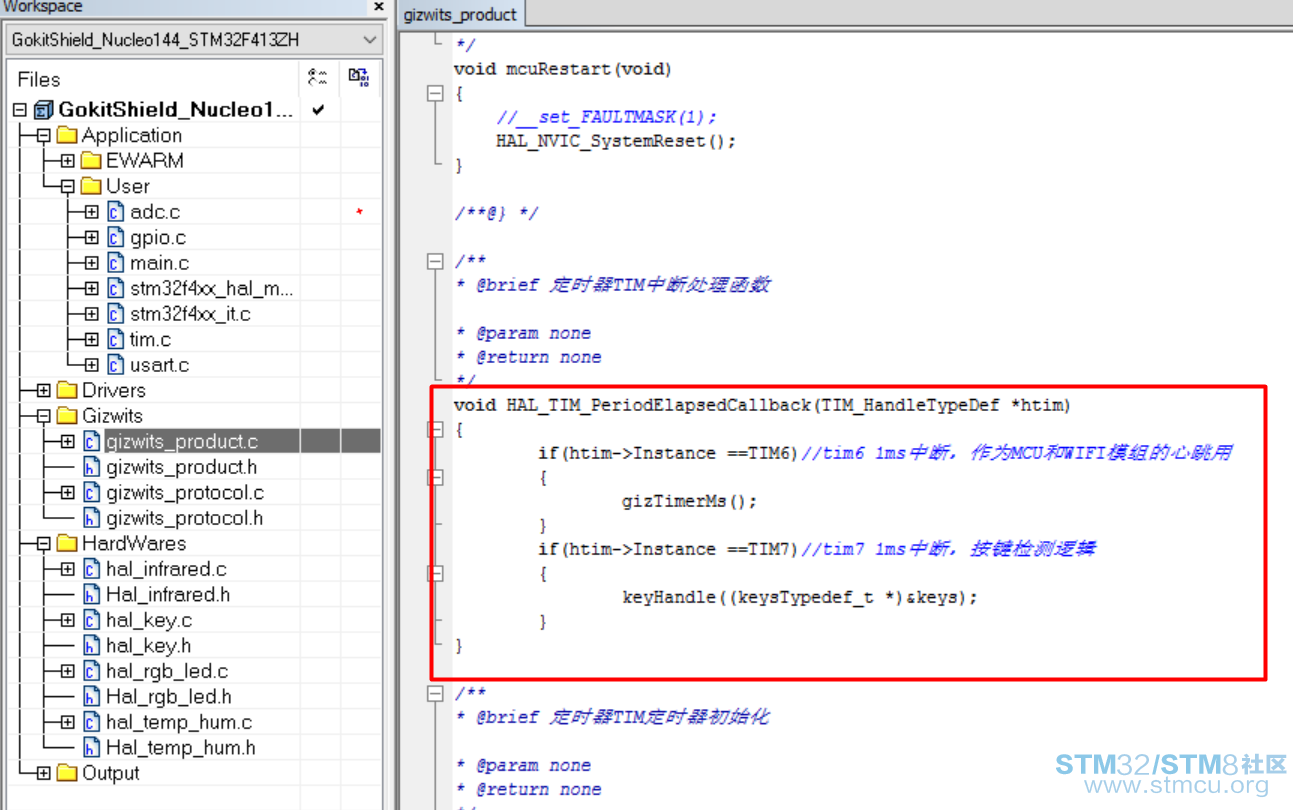
Task: Expand the Output folder
Action: coord(43,773)
